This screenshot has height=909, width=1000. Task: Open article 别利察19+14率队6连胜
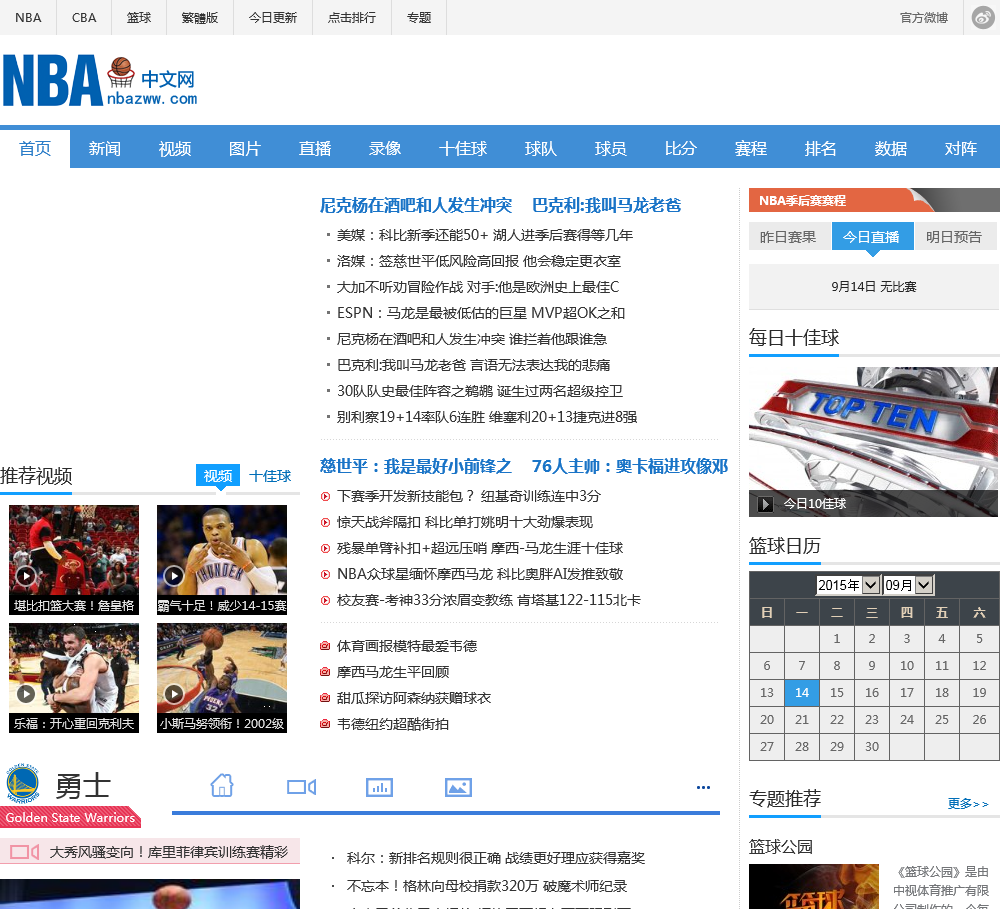coord(487,417)
